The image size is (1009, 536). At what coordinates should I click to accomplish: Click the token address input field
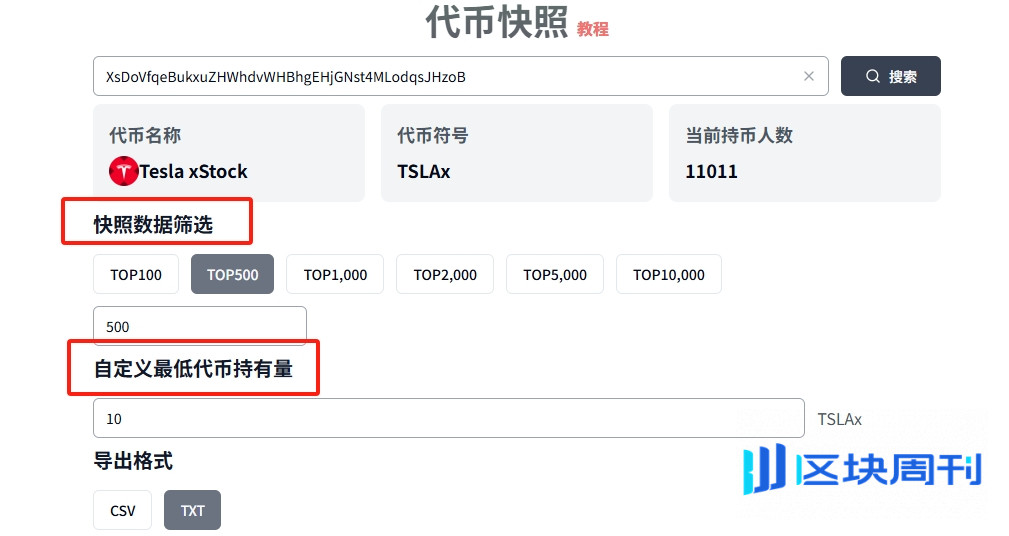pos(460,76)
